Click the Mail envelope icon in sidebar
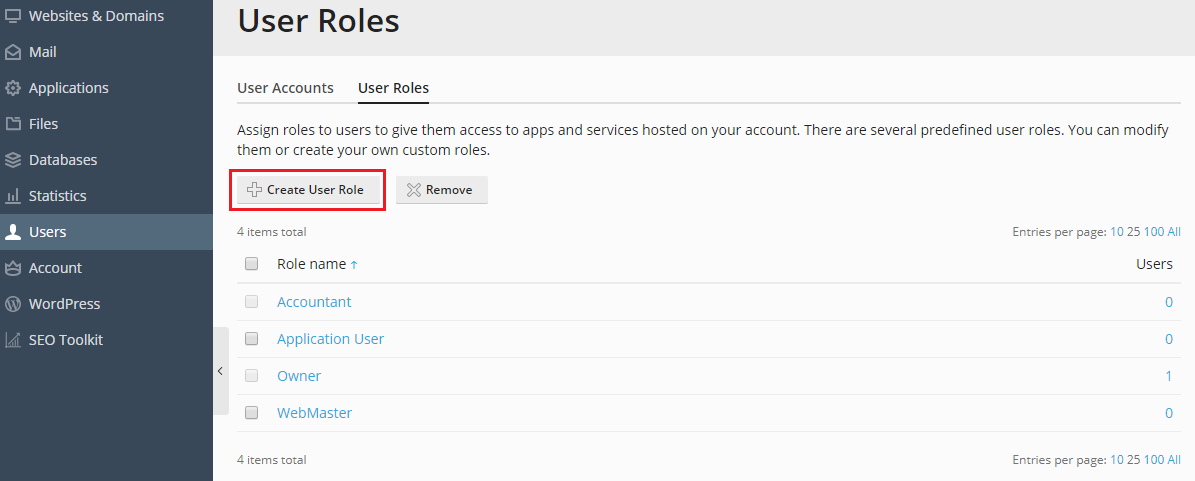 (13, 52)
